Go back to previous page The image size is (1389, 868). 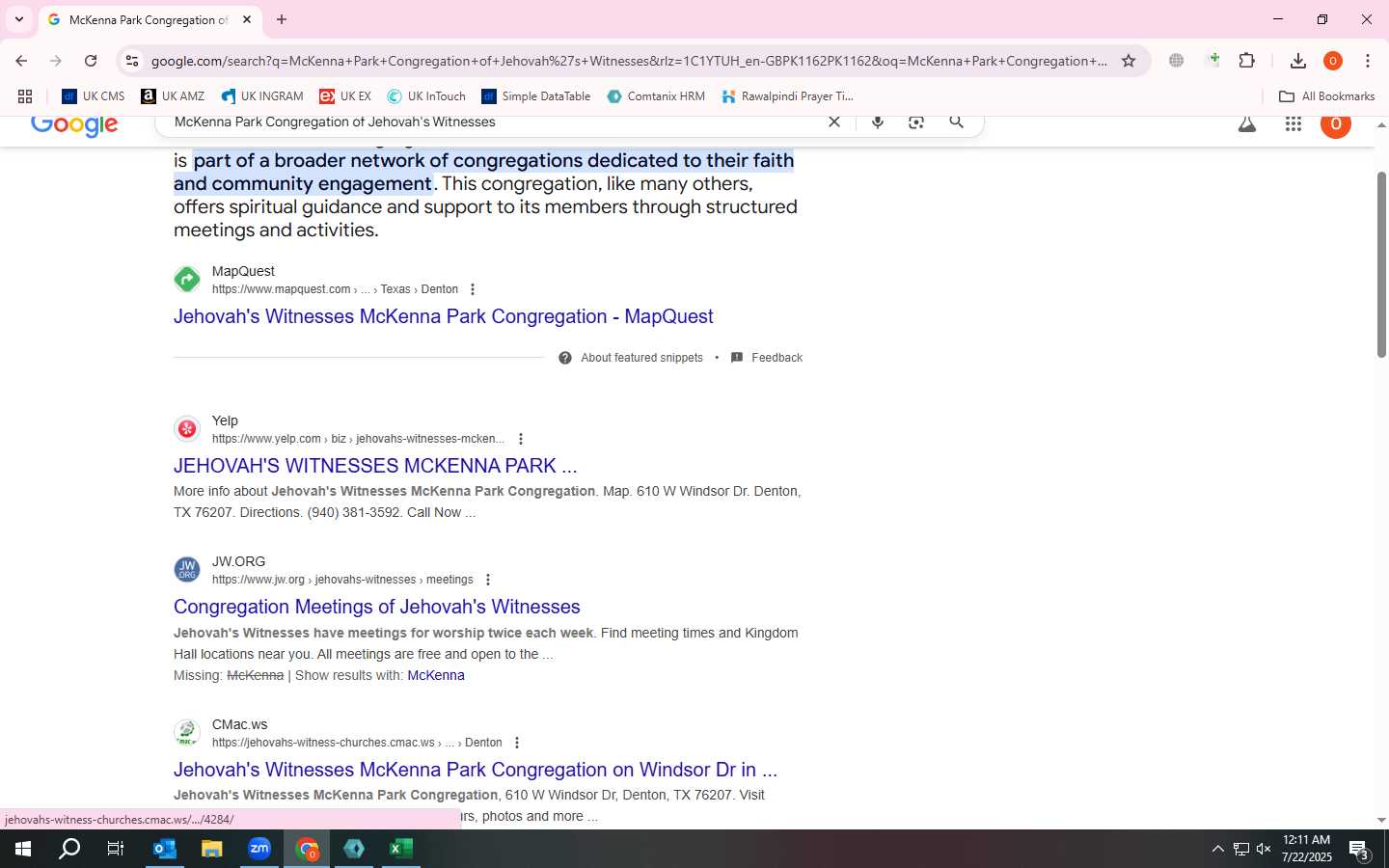click(21, 61)
